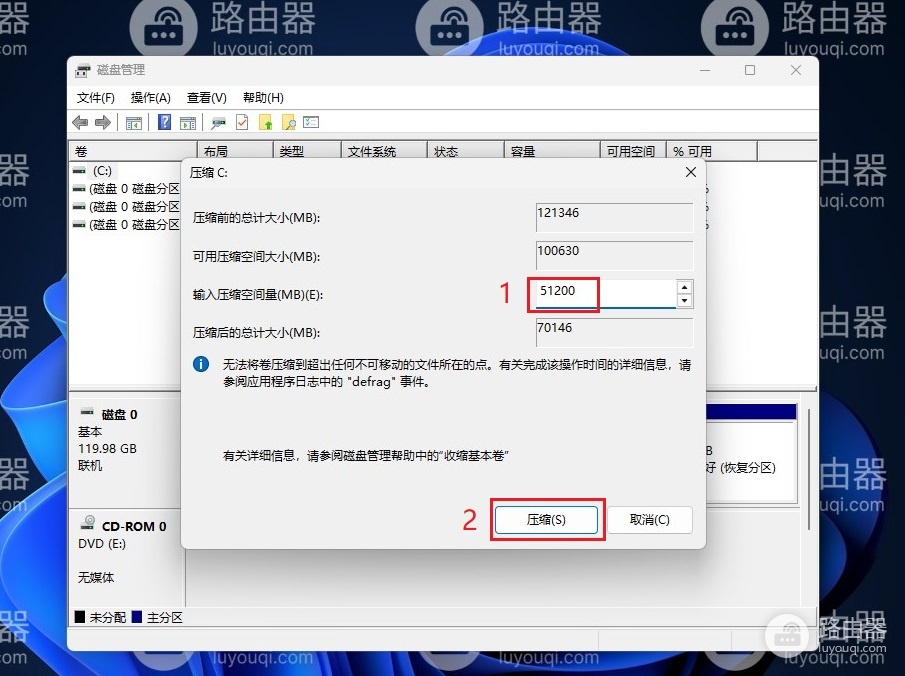
Task: Open the 操作(A) menu
Action: [x=151, y=98]
